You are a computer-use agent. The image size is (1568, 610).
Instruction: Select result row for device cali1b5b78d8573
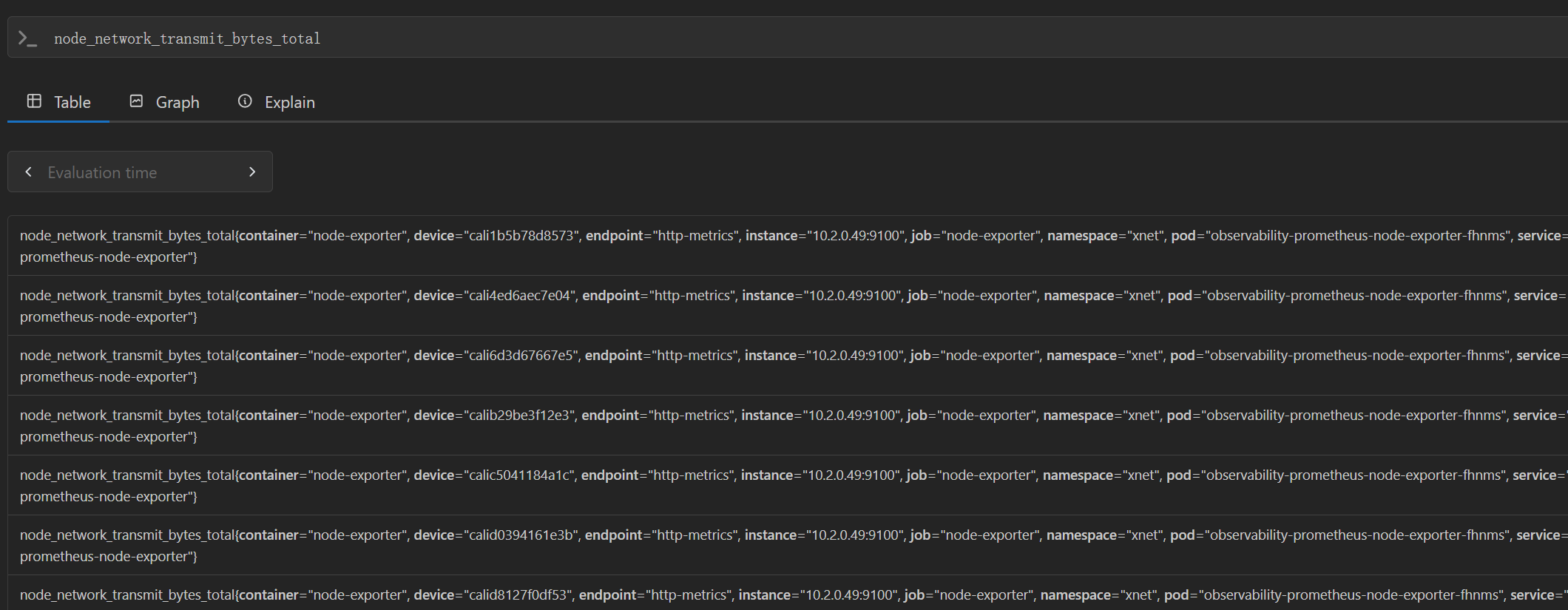click(788, 246)
